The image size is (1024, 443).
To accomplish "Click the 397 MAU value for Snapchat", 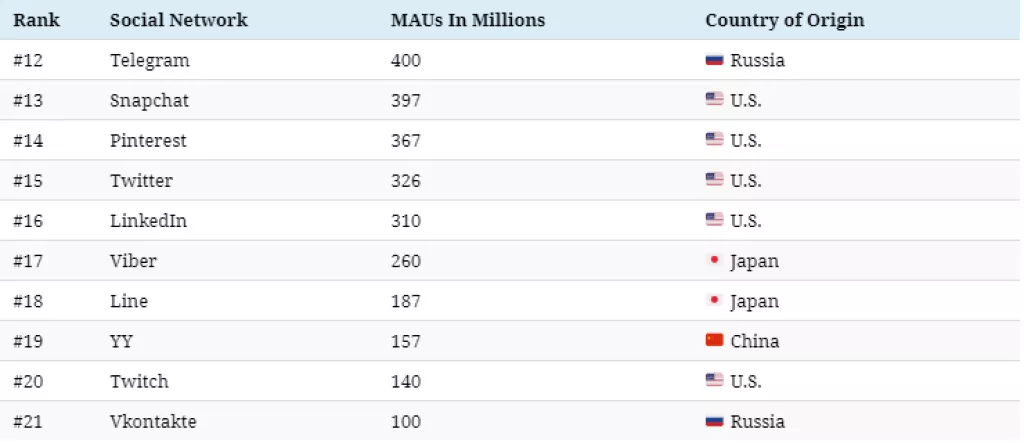I will click(x=406, y=100).
